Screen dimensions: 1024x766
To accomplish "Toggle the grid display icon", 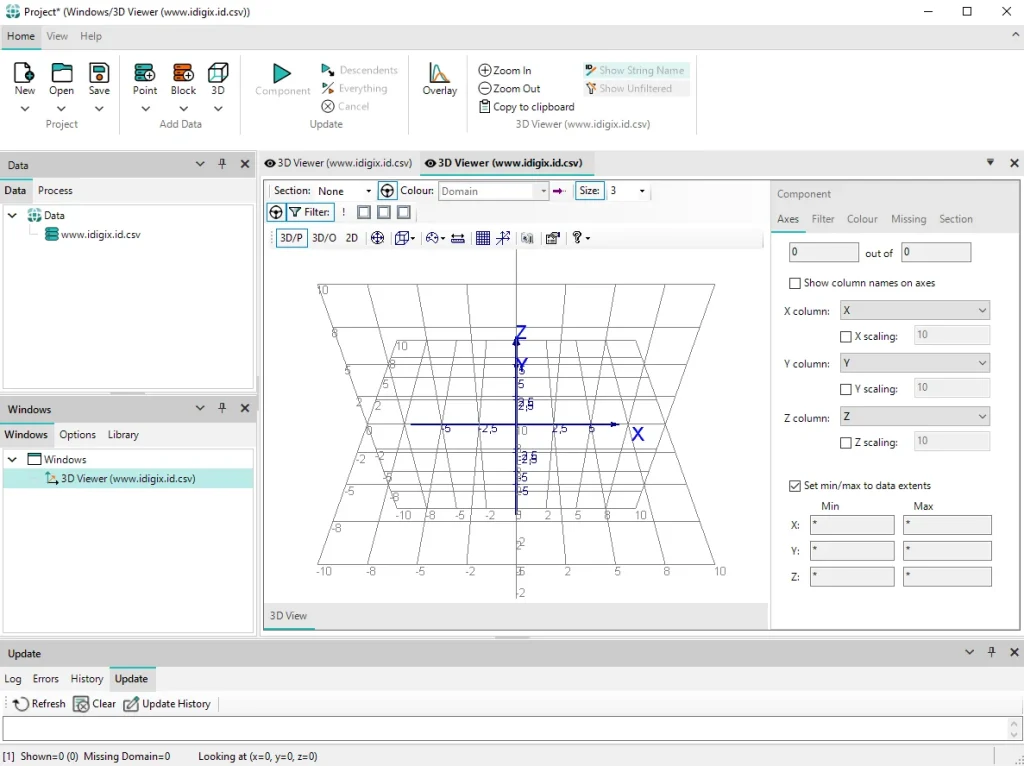I will (x=483, y=238).
